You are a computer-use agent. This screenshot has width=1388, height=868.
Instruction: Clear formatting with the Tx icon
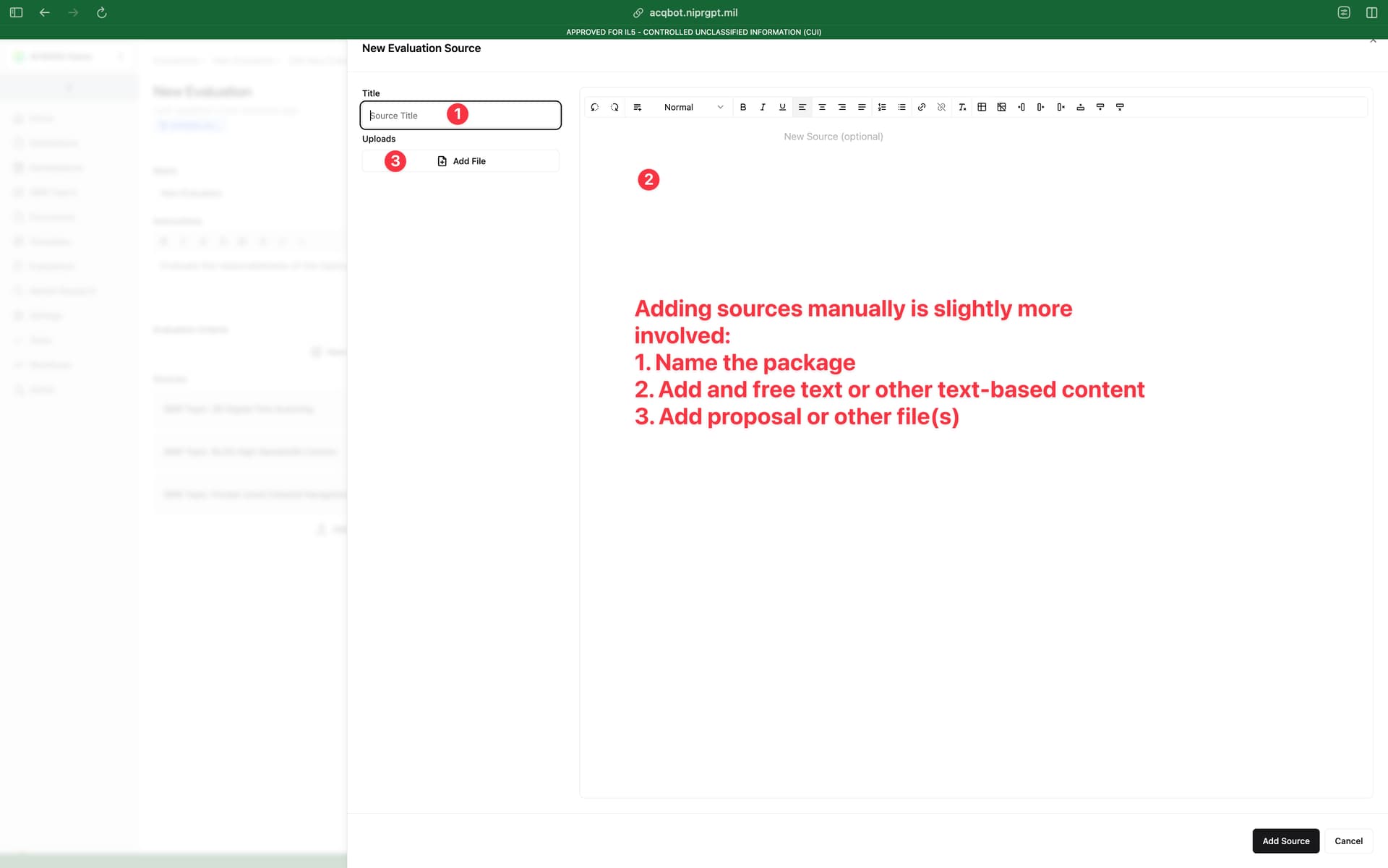coord(961,107)
